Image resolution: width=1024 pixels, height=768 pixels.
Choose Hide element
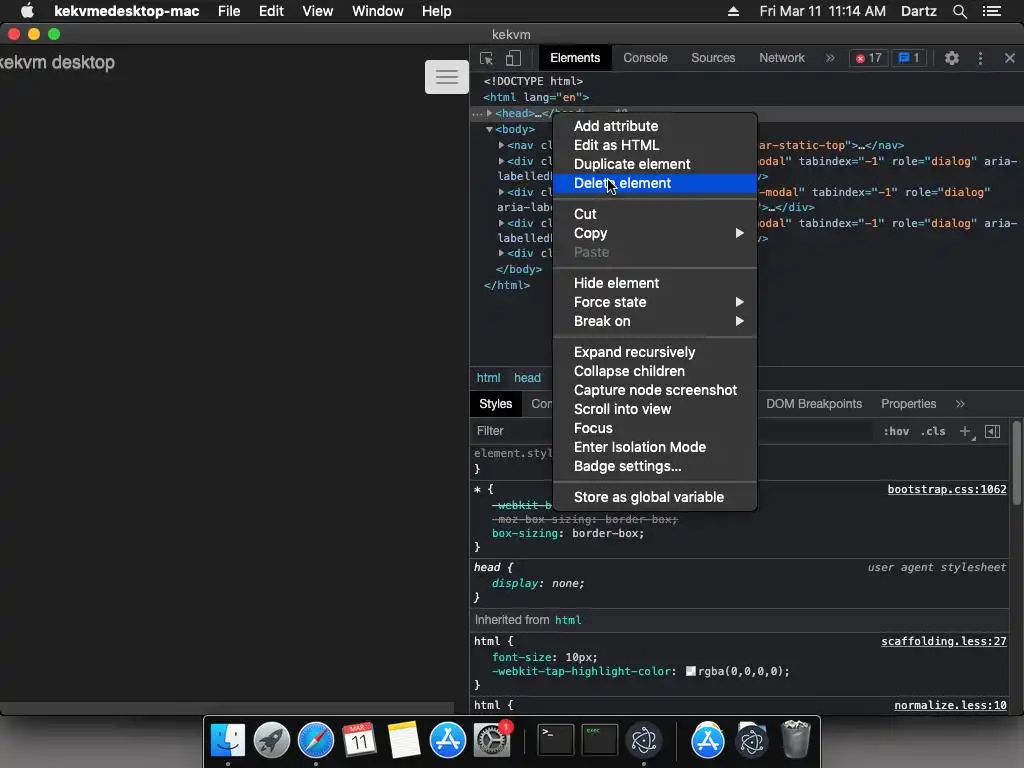coord(655,283)
